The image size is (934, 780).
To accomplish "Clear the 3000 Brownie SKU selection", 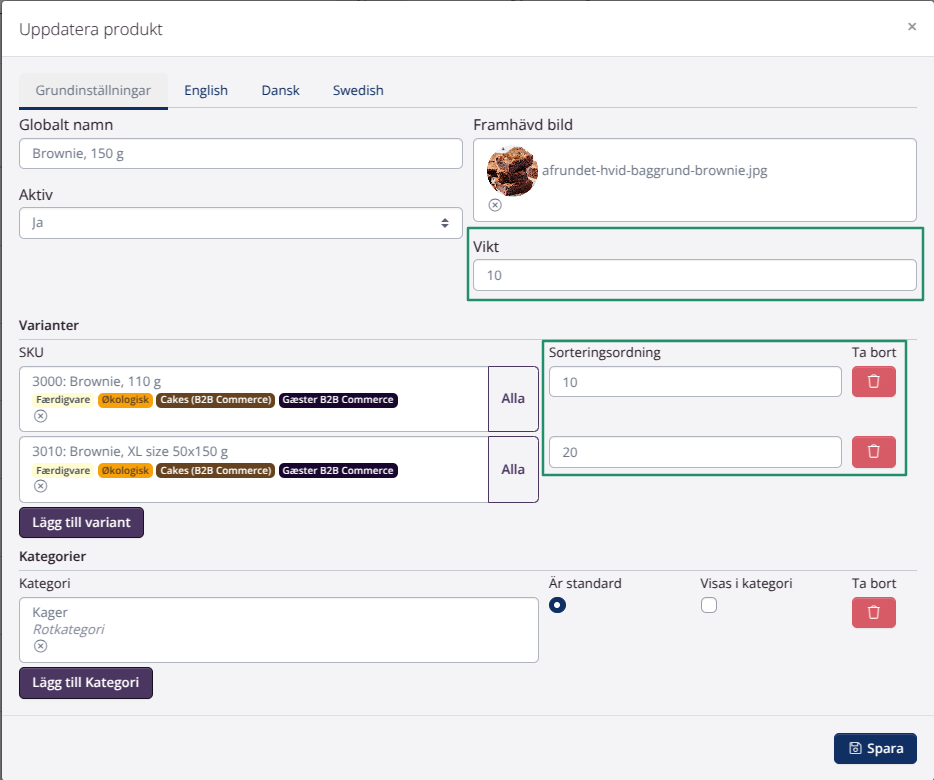I will 40,416.
